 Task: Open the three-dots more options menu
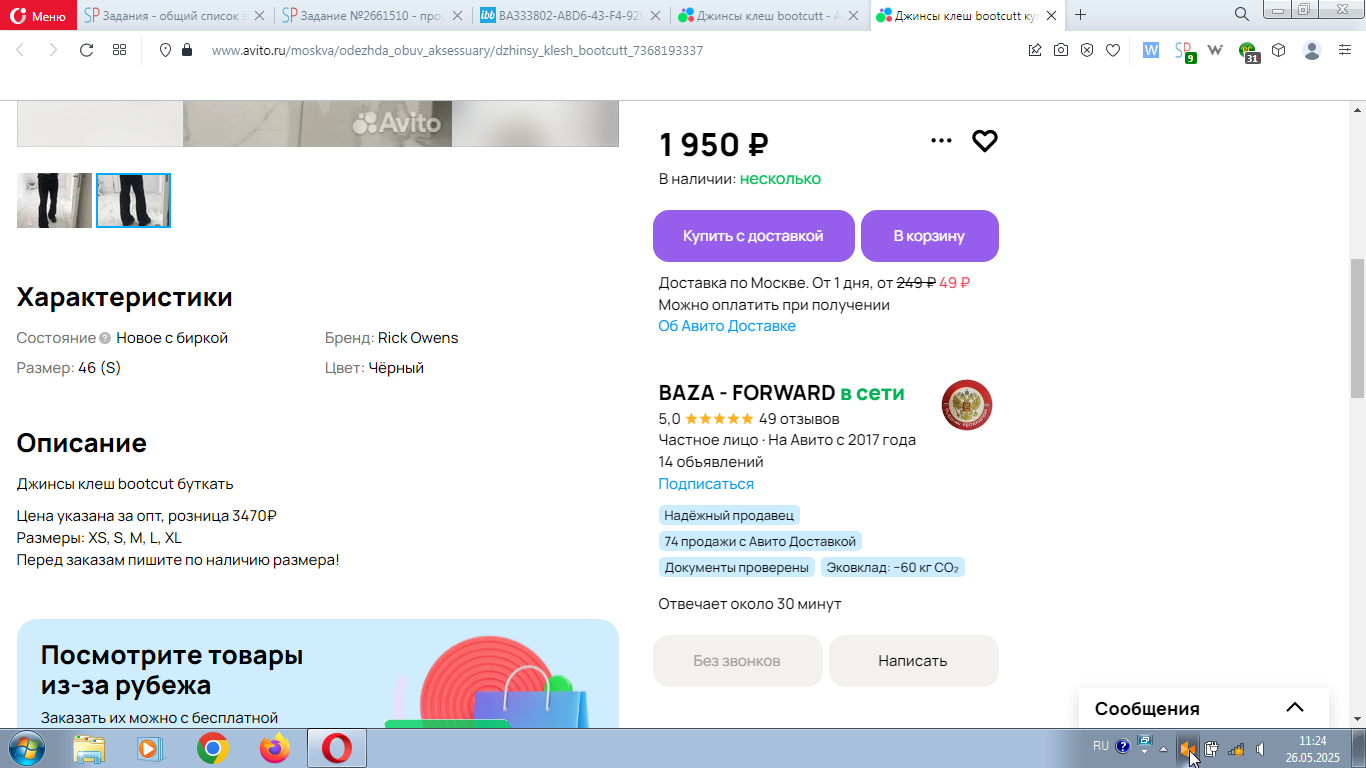(941, 141)
